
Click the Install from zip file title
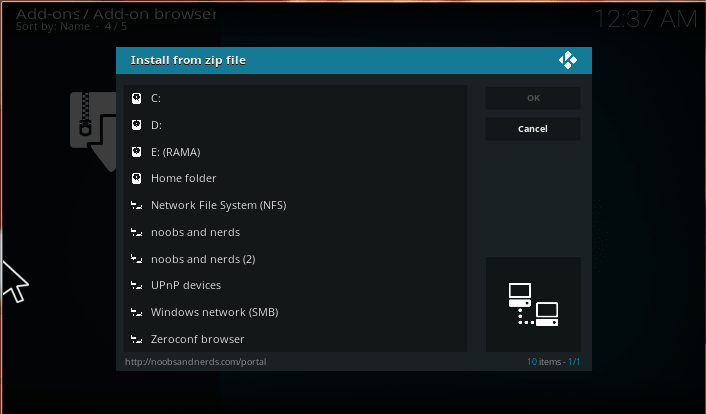(x=188, y=60)
